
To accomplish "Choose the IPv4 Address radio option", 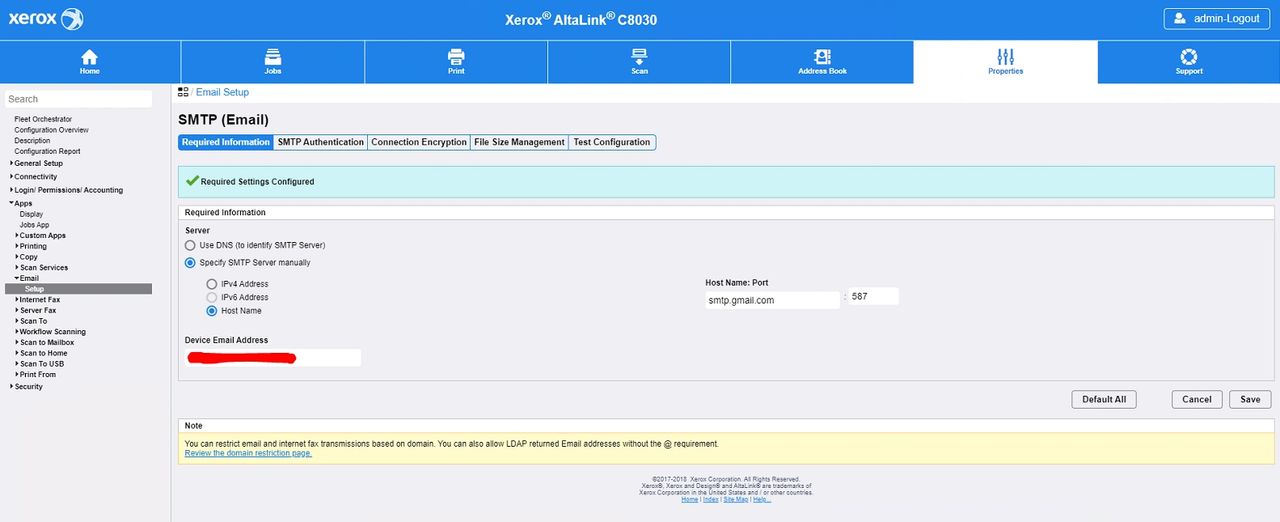I will [x=212, y=284].
